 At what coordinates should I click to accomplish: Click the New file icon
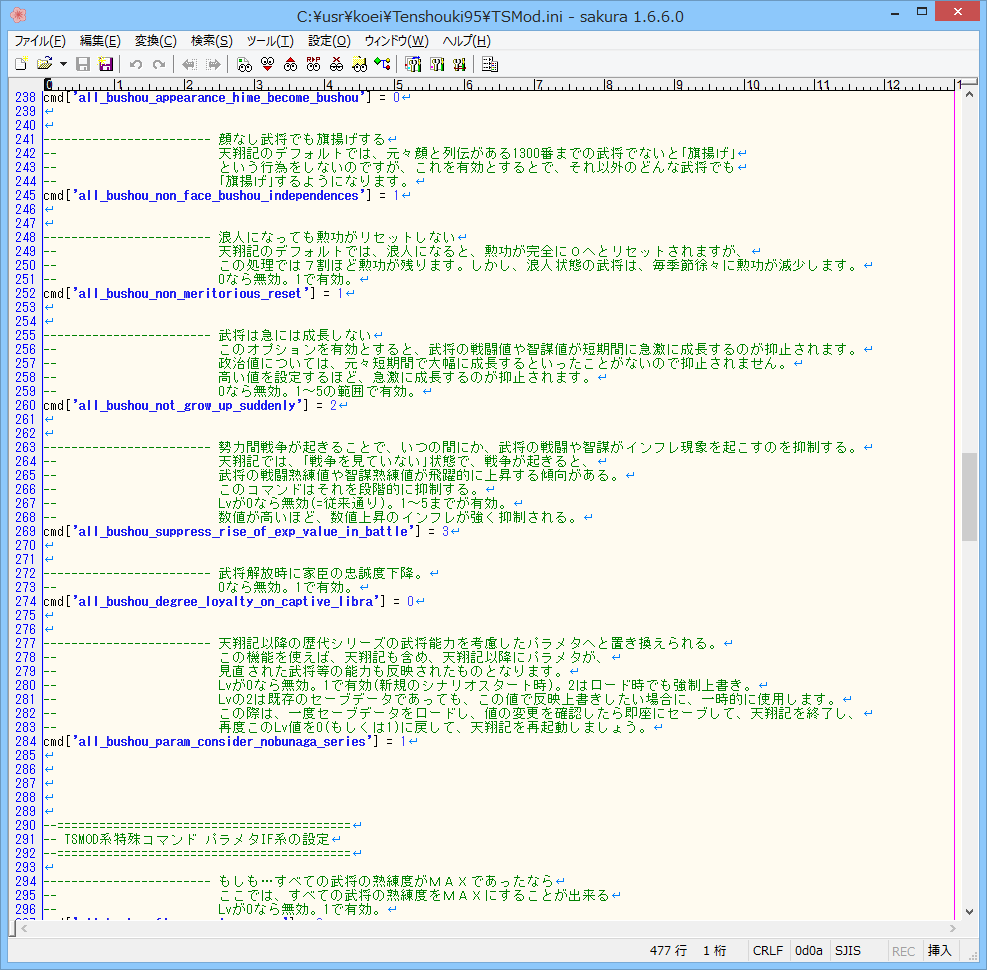click(20, 64)
